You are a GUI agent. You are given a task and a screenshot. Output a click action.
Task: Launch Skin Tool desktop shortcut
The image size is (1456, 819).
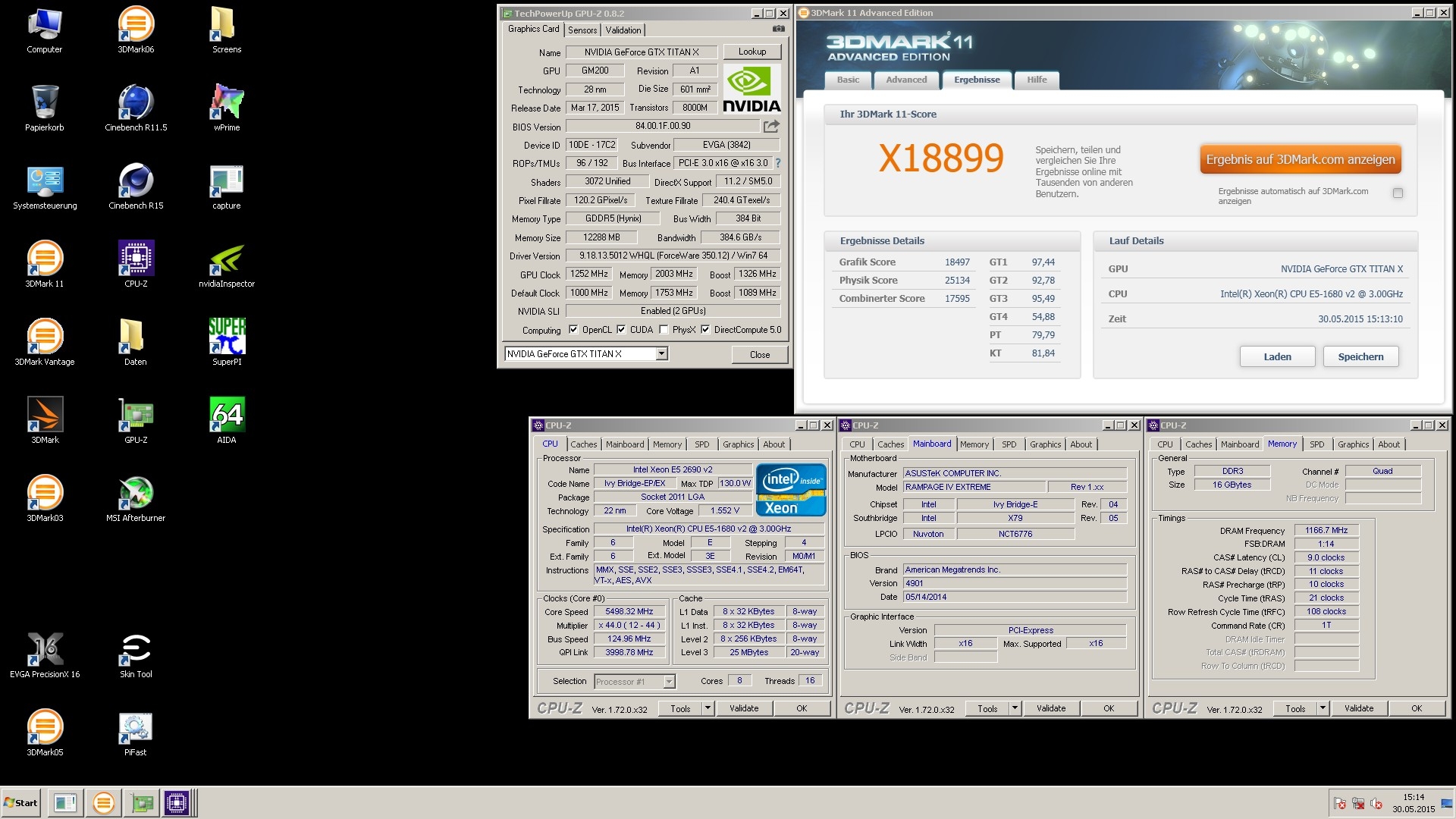tap(136, 655)
